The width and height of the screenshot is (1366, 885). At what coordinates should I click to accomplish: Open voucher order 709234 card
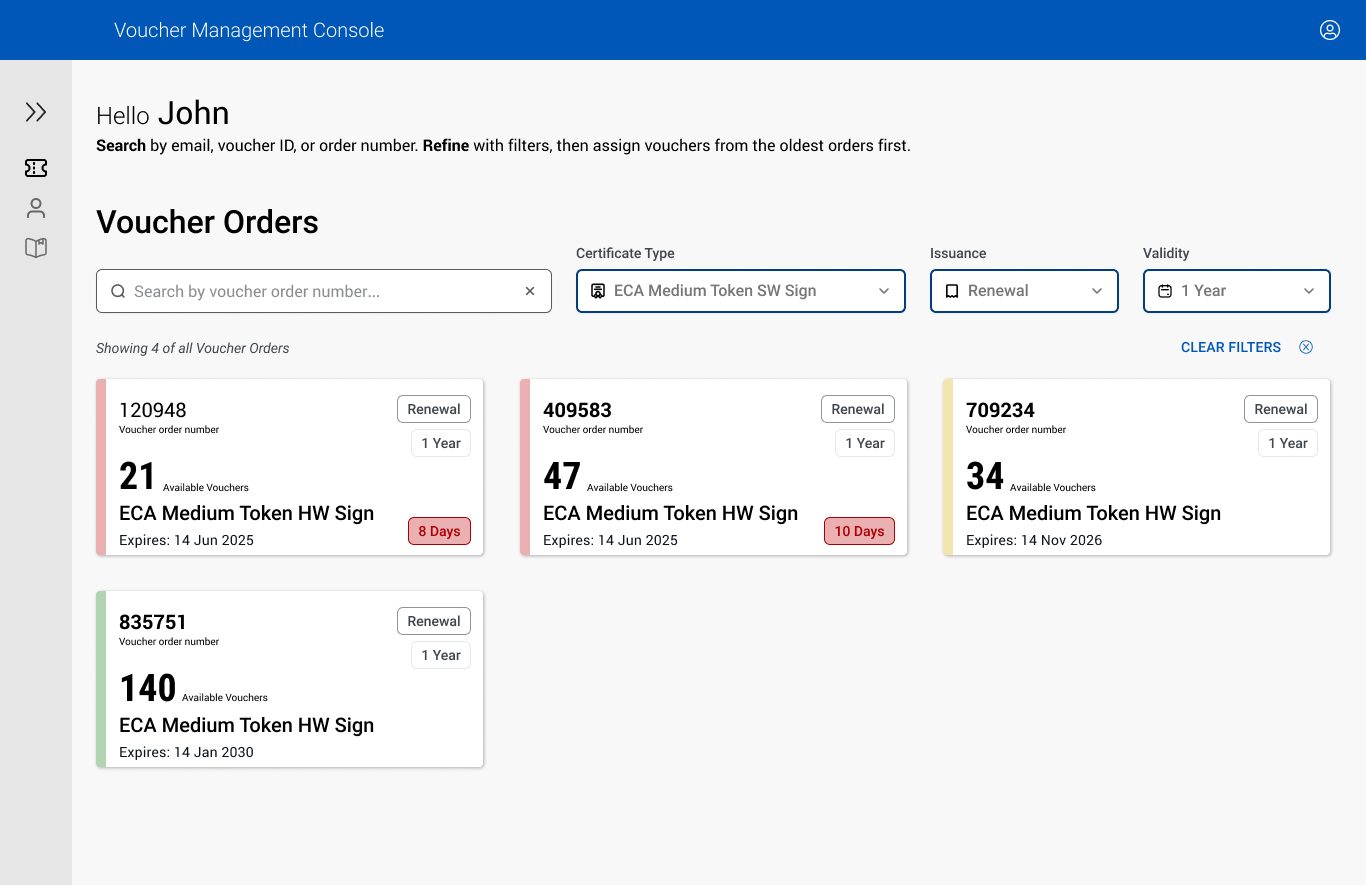click(x=1137, y=467)
